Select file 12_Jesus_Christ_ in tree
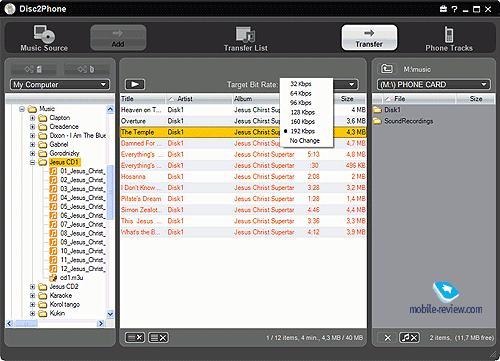The image size is (500, 361). [x=82, y=269]
